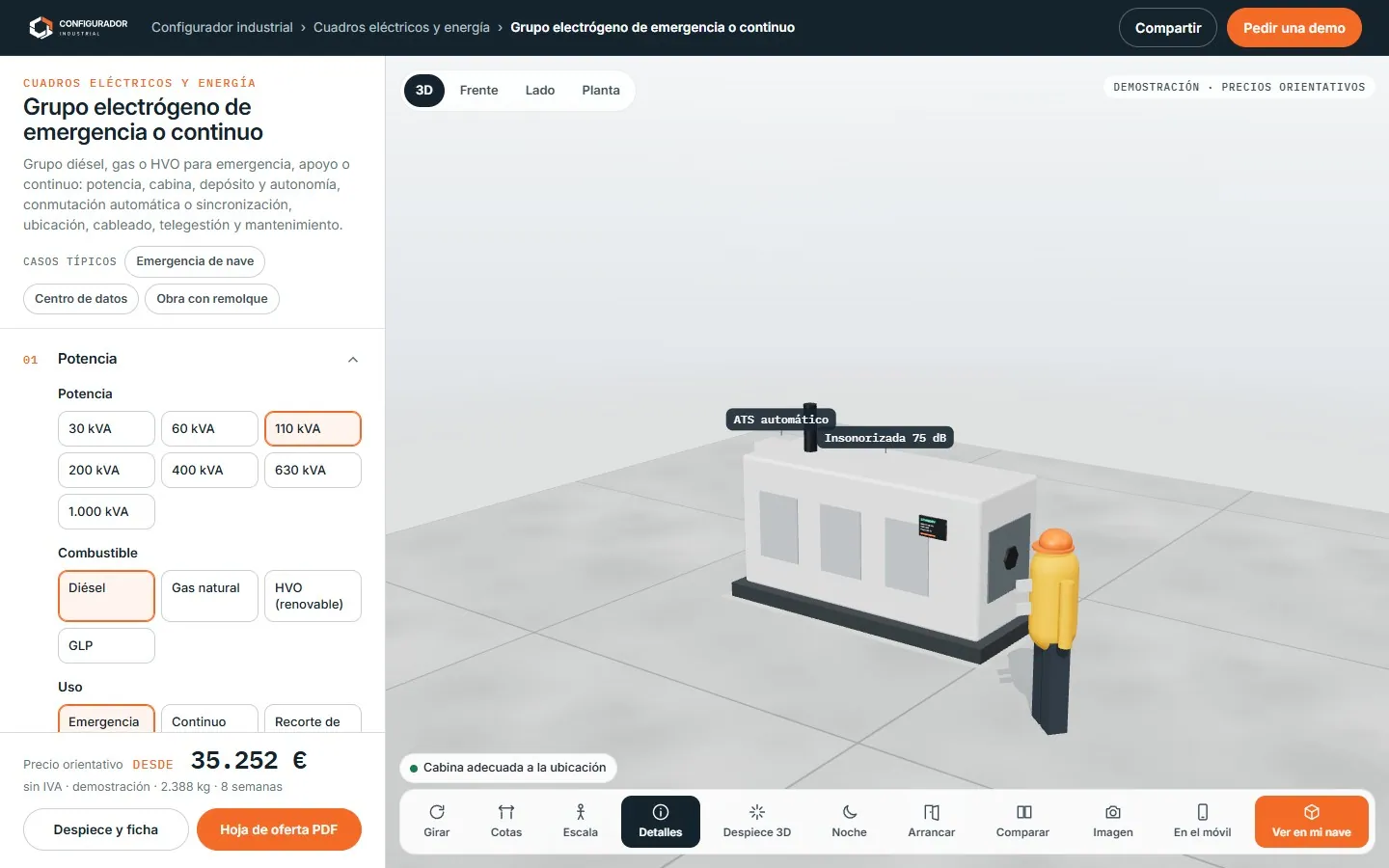The image size is (1389, 868).
Task: Toggle the Detalles info labels
Action: pos(661,822)
